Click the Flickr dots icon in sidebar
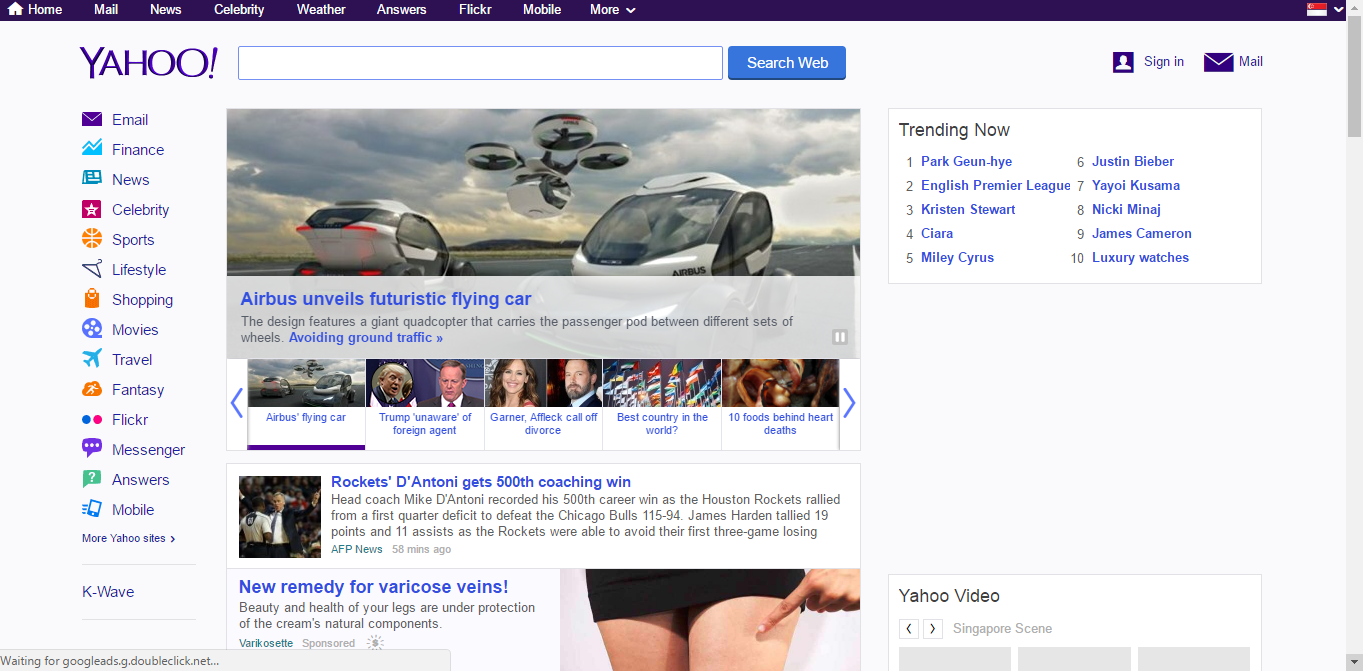1363x671 pixels. coord(92,419)
